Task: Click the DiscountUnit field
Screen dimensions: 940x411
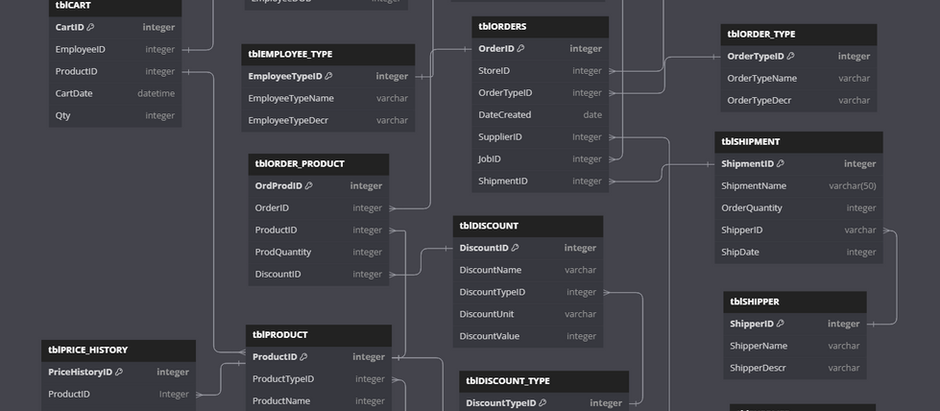Action: tap(528, 315)
